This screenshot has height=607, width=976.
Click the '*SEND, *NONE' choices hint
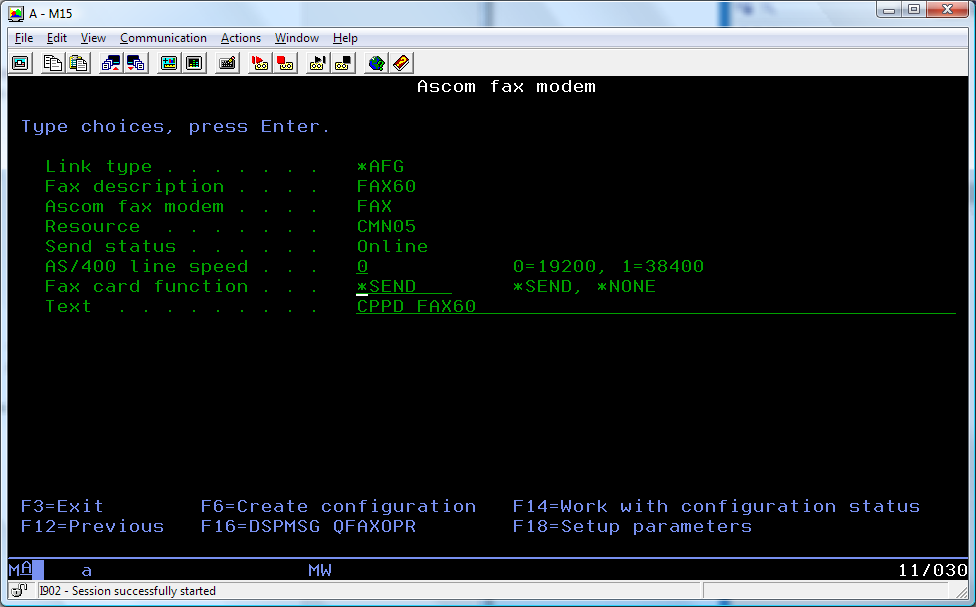pos(584,286)
